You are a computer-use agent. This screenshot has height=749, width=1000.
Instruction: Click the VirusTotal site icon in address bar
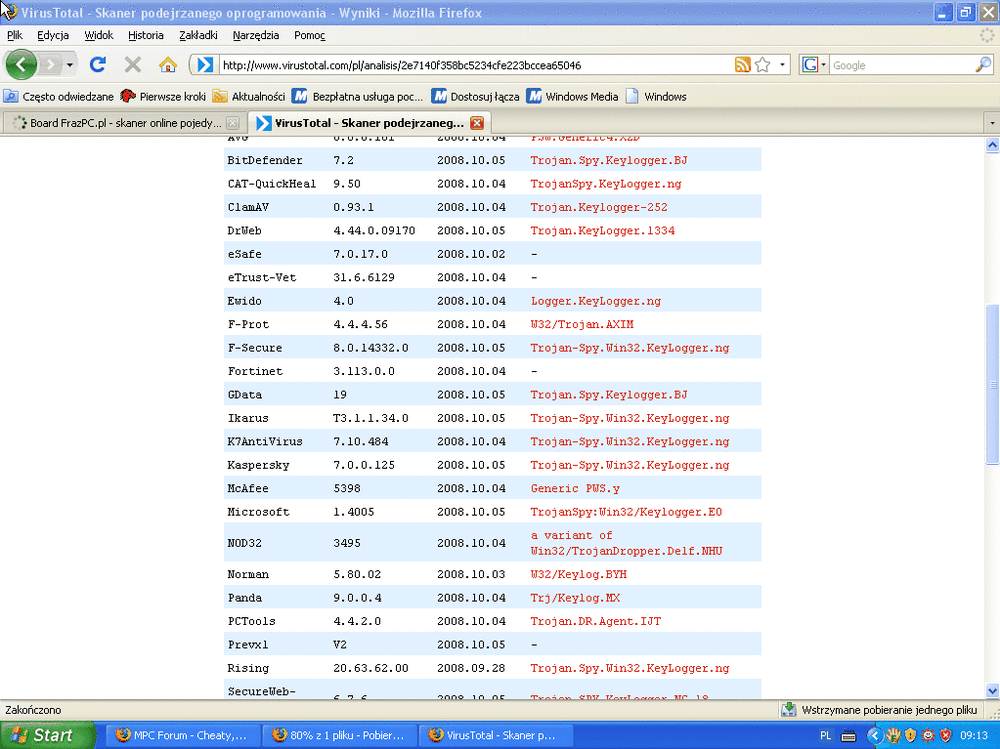[205, 65]
